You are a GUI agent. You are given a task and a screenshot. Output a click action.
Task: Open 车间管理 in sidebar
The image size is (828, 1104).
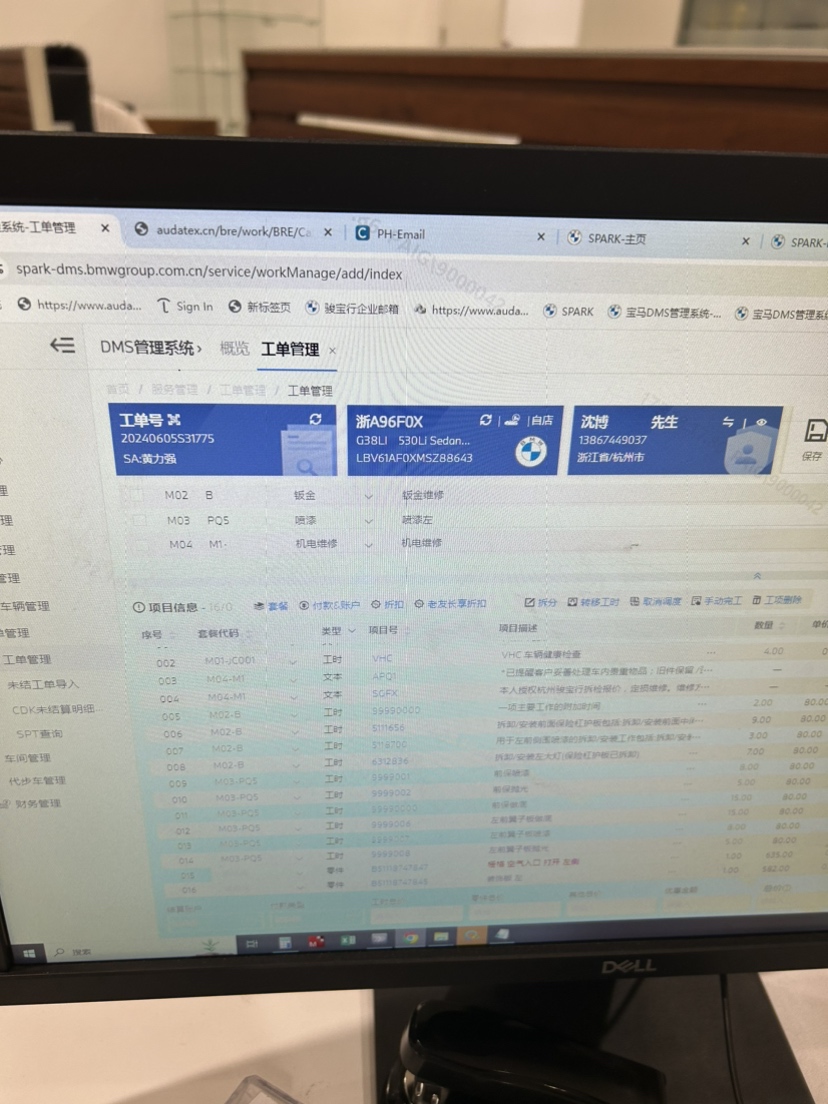click(x=27, y=758)
